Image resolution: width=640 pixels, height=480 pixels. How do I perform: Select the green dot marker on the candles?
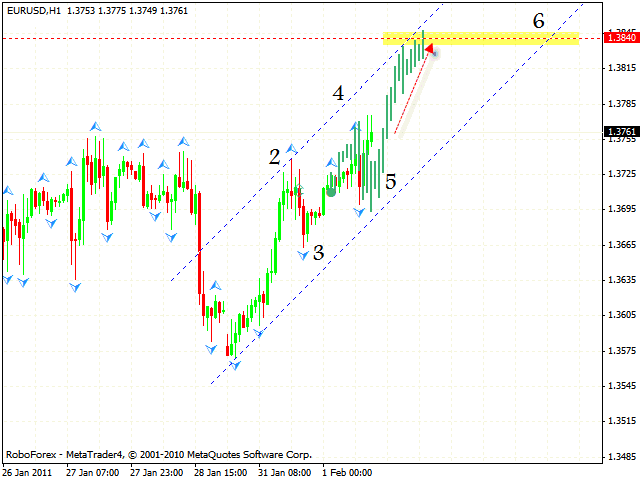click(x=331, y=192)
